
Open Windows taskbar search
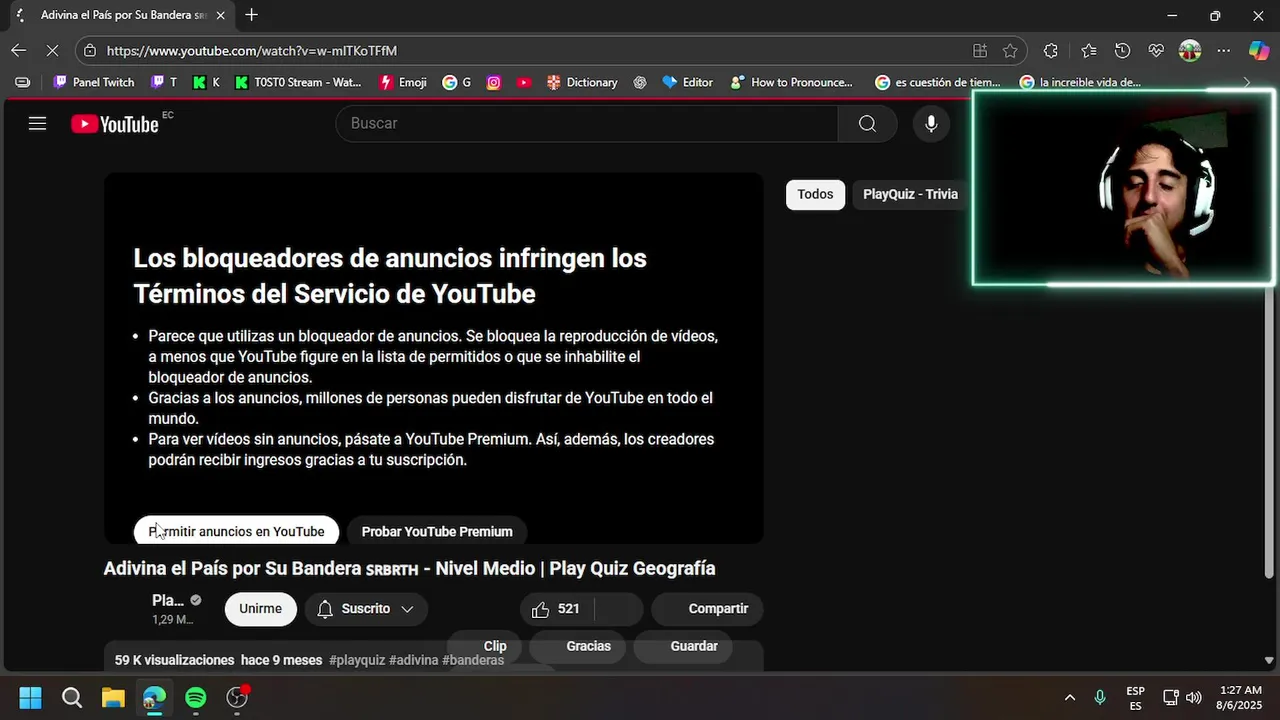click(72, 697)
